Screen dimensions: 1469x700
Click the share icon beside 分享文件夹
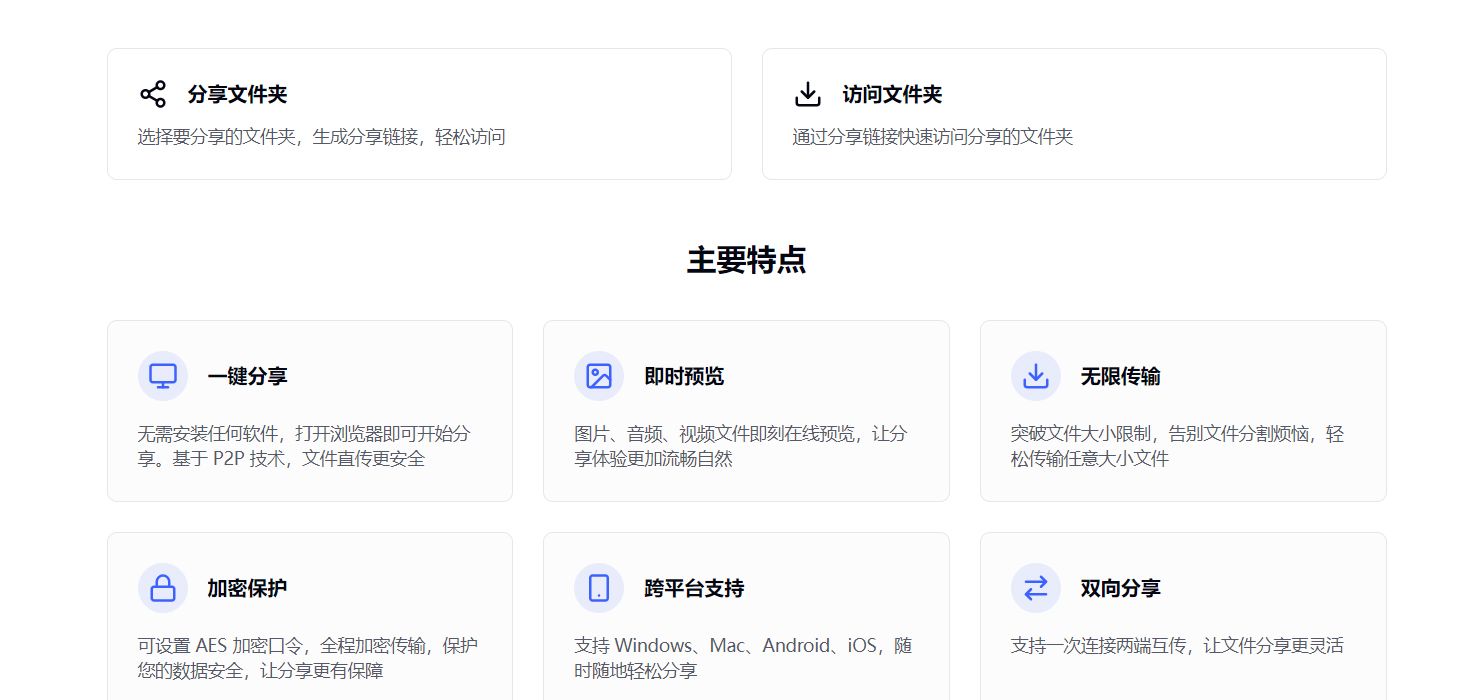point(153,94)
